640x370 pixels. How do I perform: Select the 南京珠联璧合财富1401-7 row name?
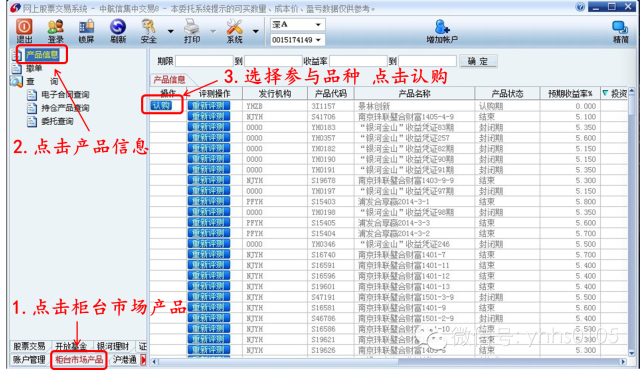coord(402,254)
